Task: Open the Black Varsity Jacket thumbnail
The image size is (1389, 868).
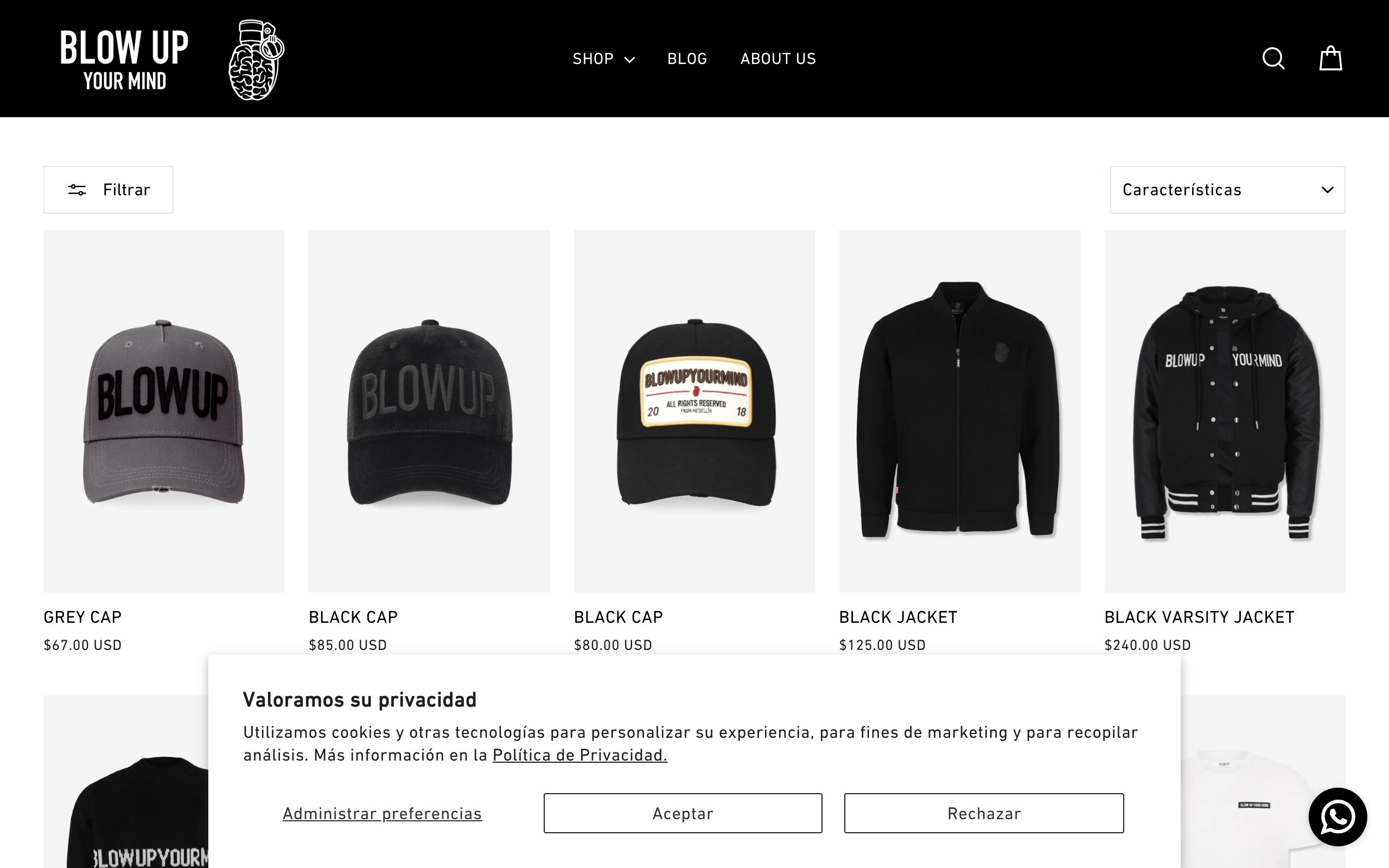Action: [x=1224, y=411]
